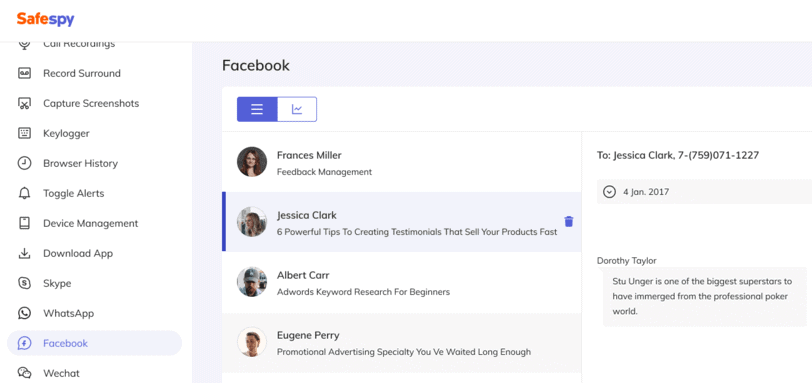Click the Download App arrow icon
Image resolution: width=812 pixels, height=383 pixels.
coord(24,253)
